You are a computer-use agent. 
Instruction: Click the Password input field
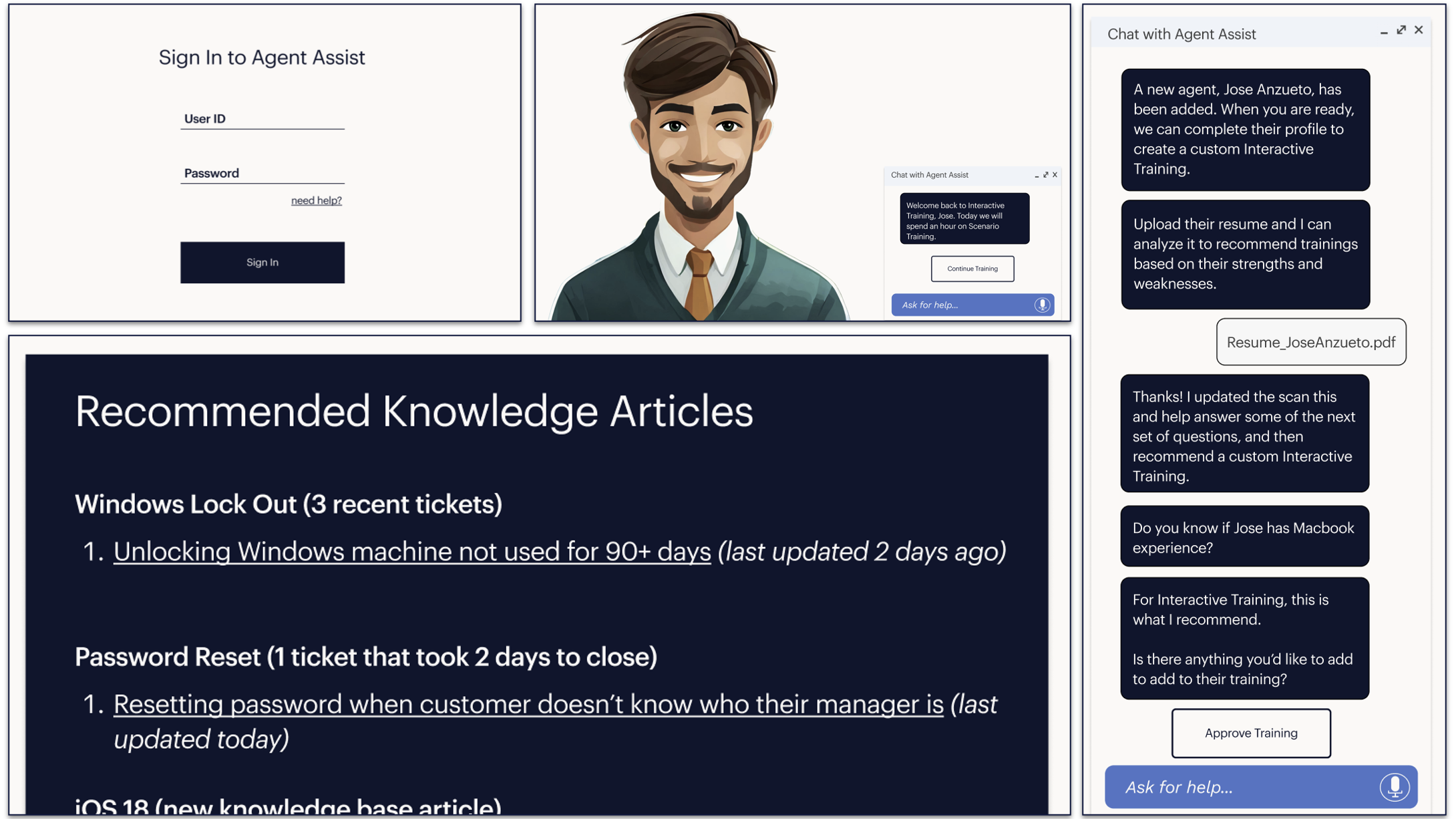(x=262, y=174)
